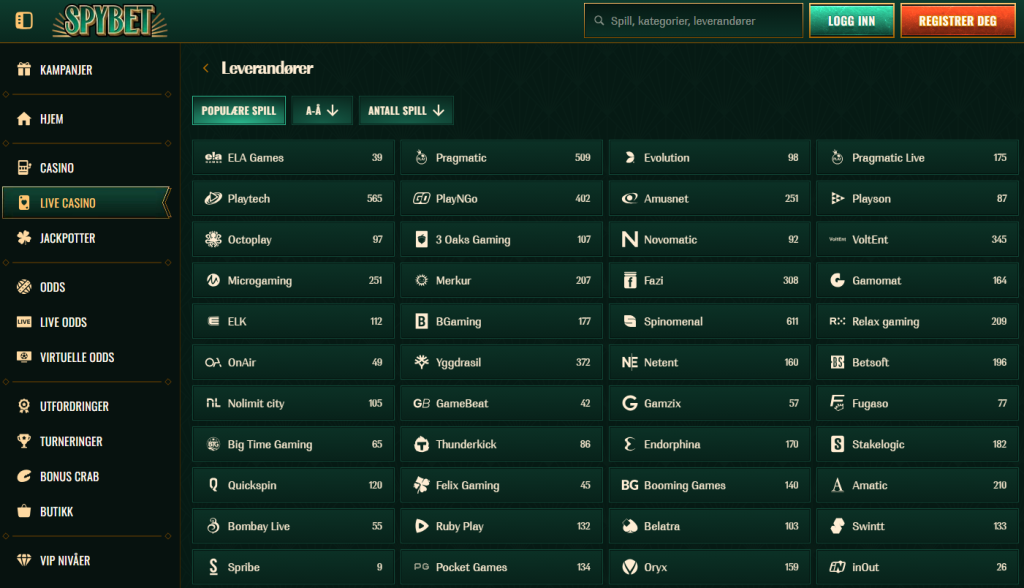
Task: Select the Bombay Live provider name
Action: pos(259,526)
